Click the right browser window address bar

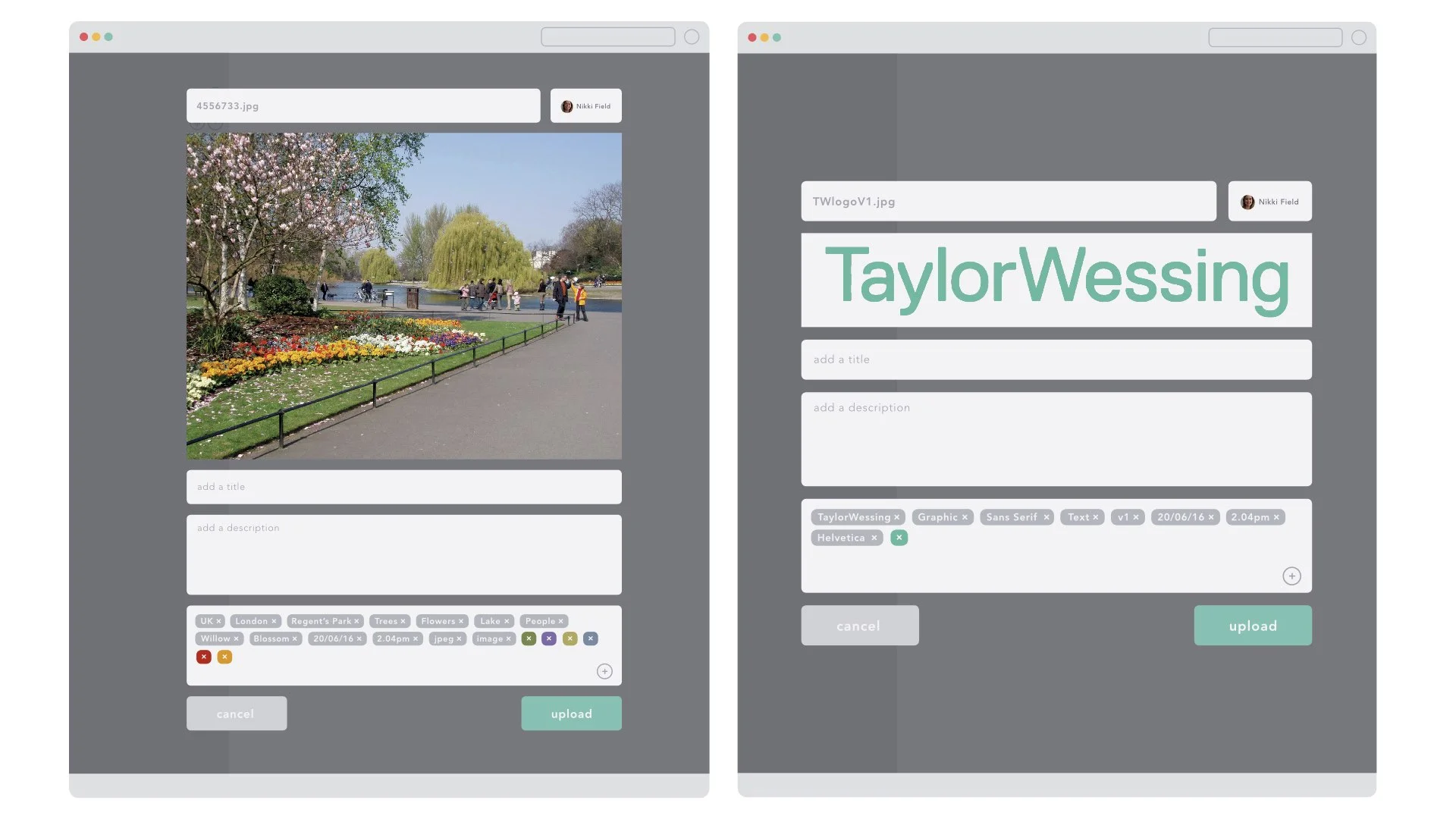[x=1276, y=38]
